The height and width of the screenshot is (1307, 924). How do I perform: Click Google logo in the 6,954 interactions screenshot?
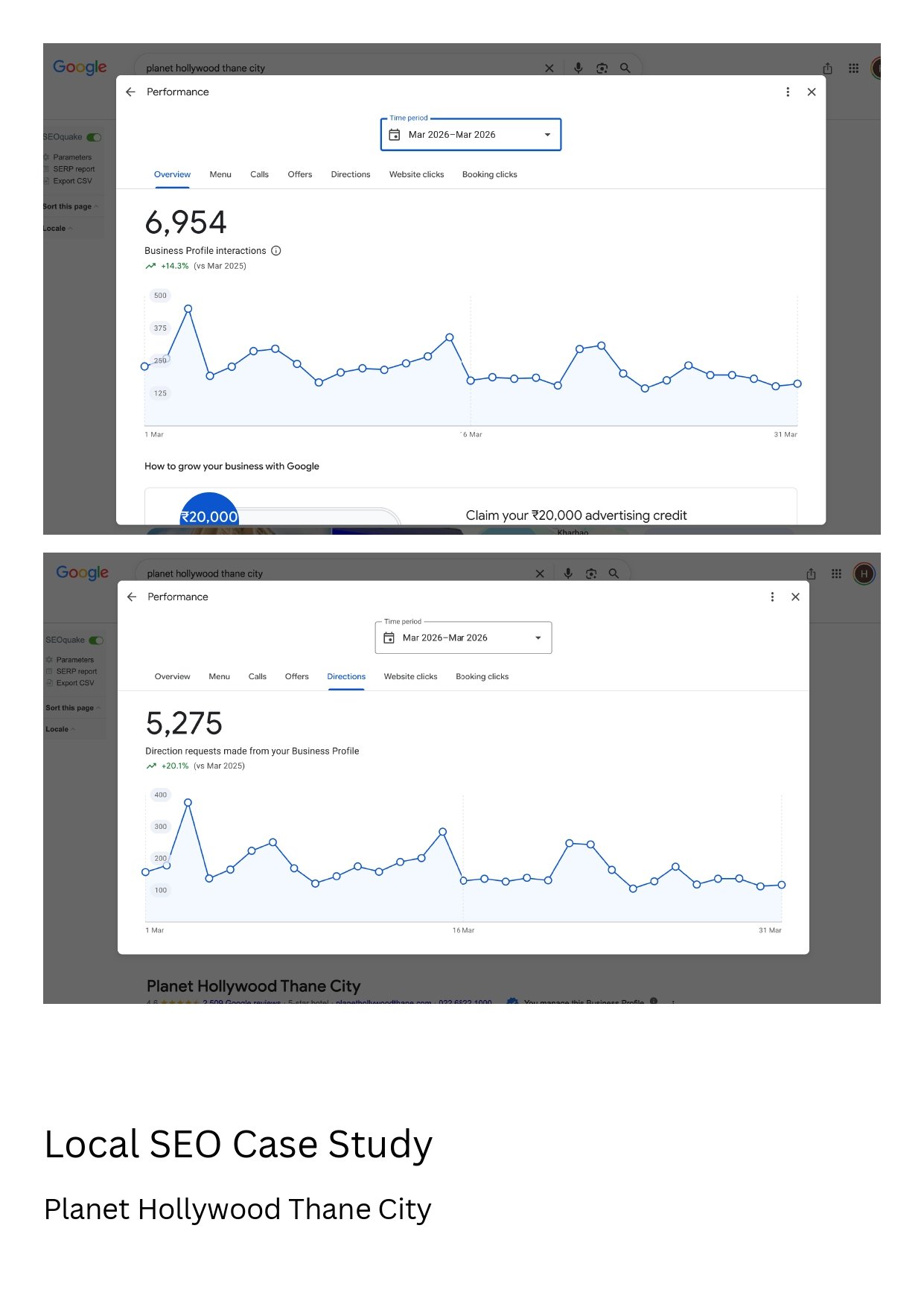point(80,67)
